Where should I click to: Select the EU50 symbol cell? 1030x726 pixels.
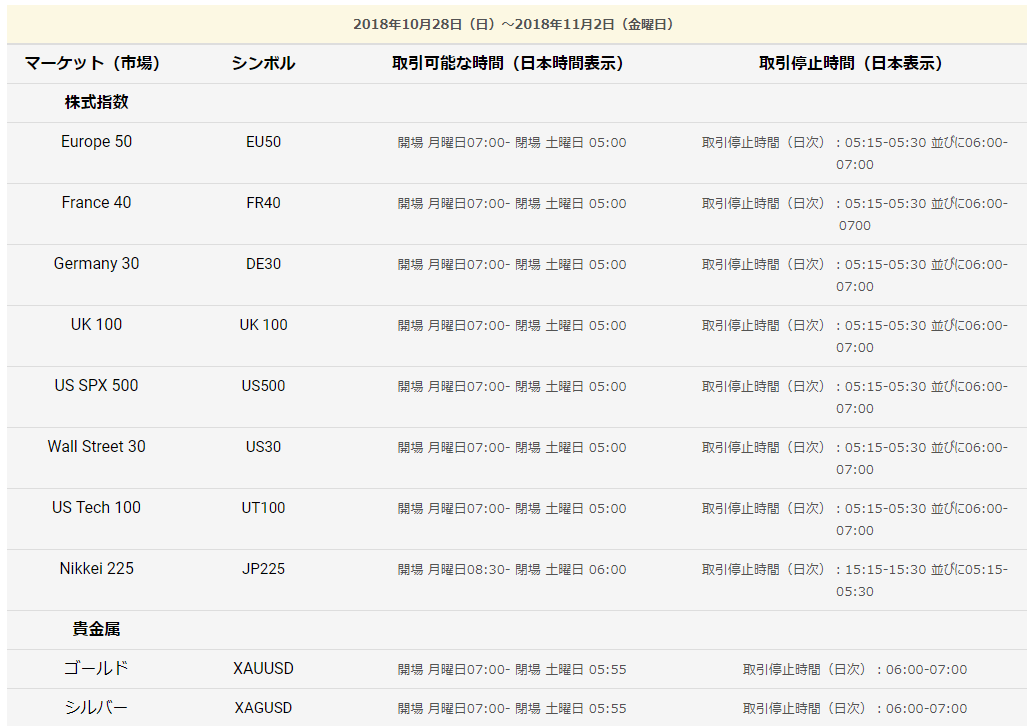tap(263, 142)
